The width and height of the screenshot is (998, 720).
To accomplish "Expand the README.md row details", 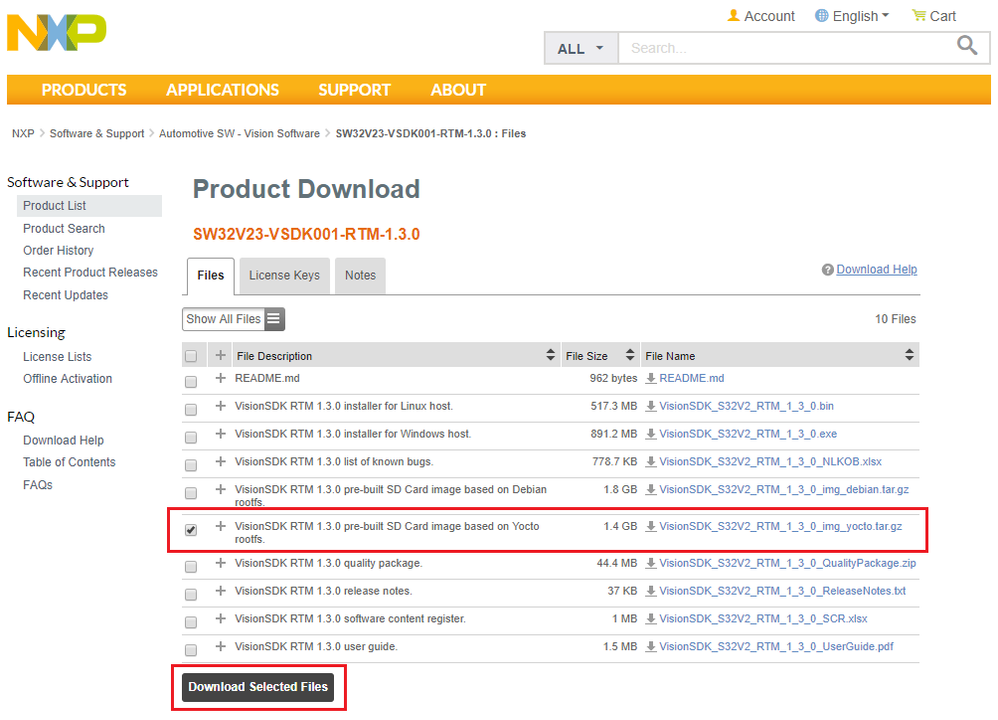I will [220, 378].
